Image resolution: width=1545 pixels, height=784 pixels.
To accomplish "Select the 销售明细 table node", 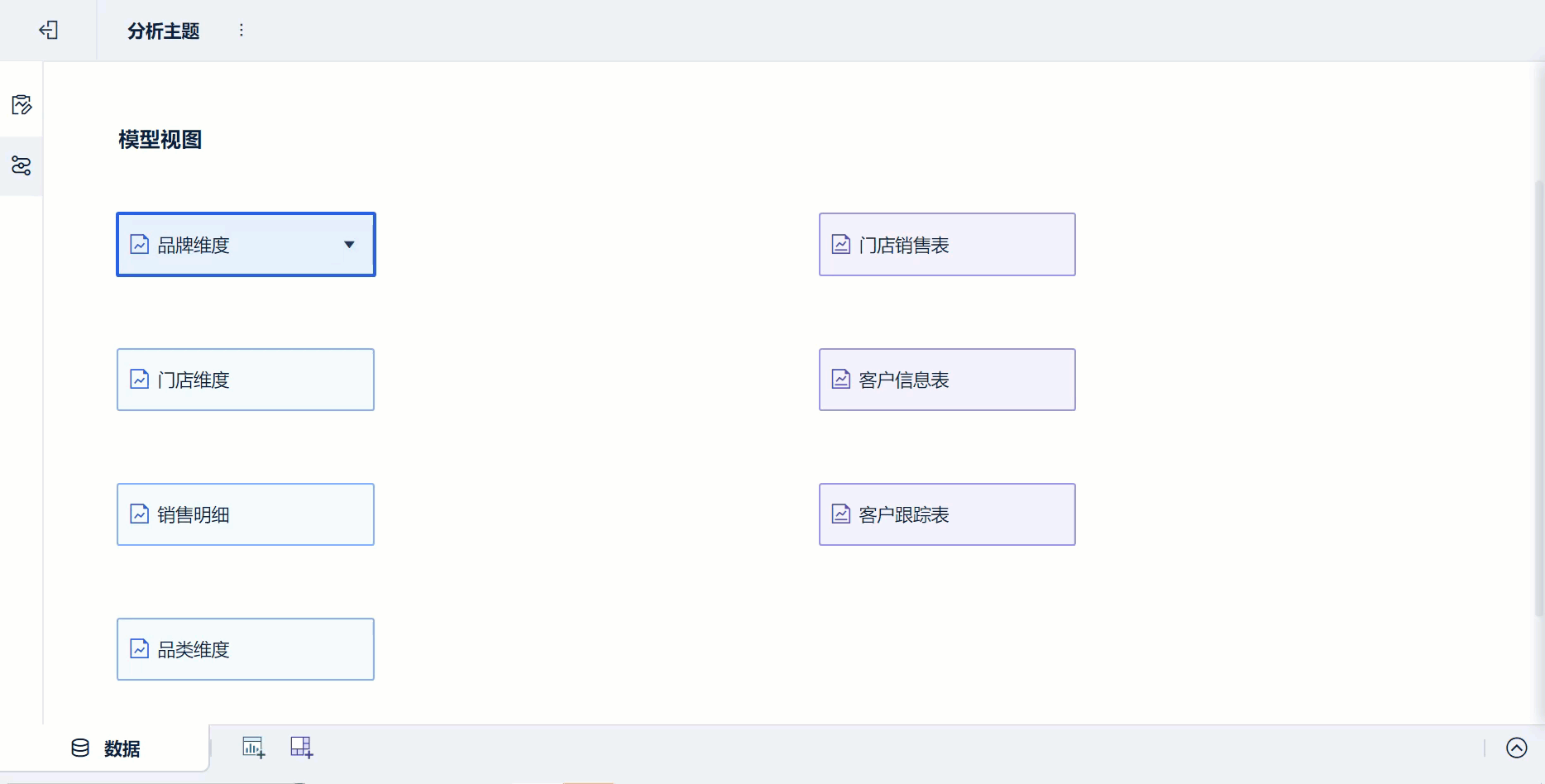I will tap(246, 514).
